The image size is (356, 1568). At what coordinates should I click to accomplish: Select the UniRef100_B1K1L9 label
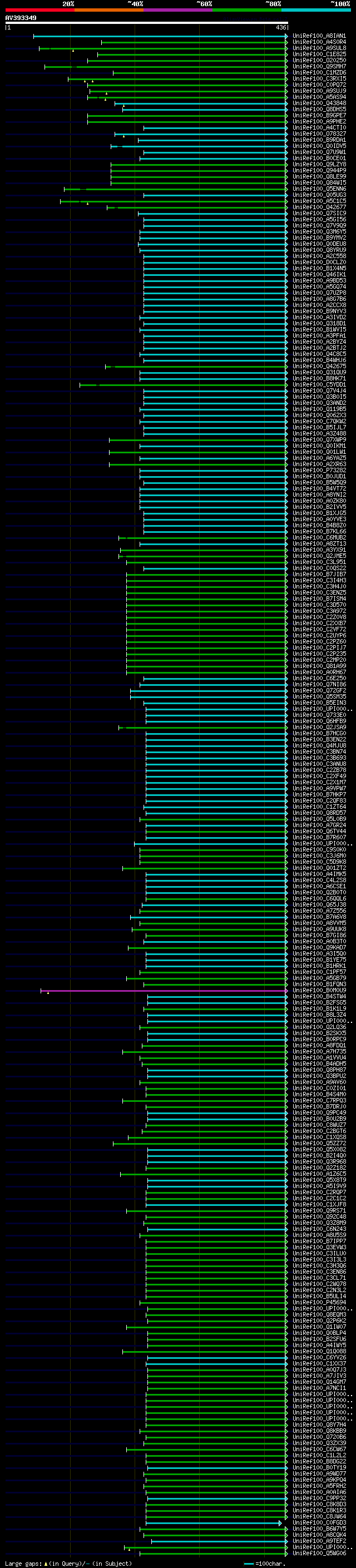319,1008
